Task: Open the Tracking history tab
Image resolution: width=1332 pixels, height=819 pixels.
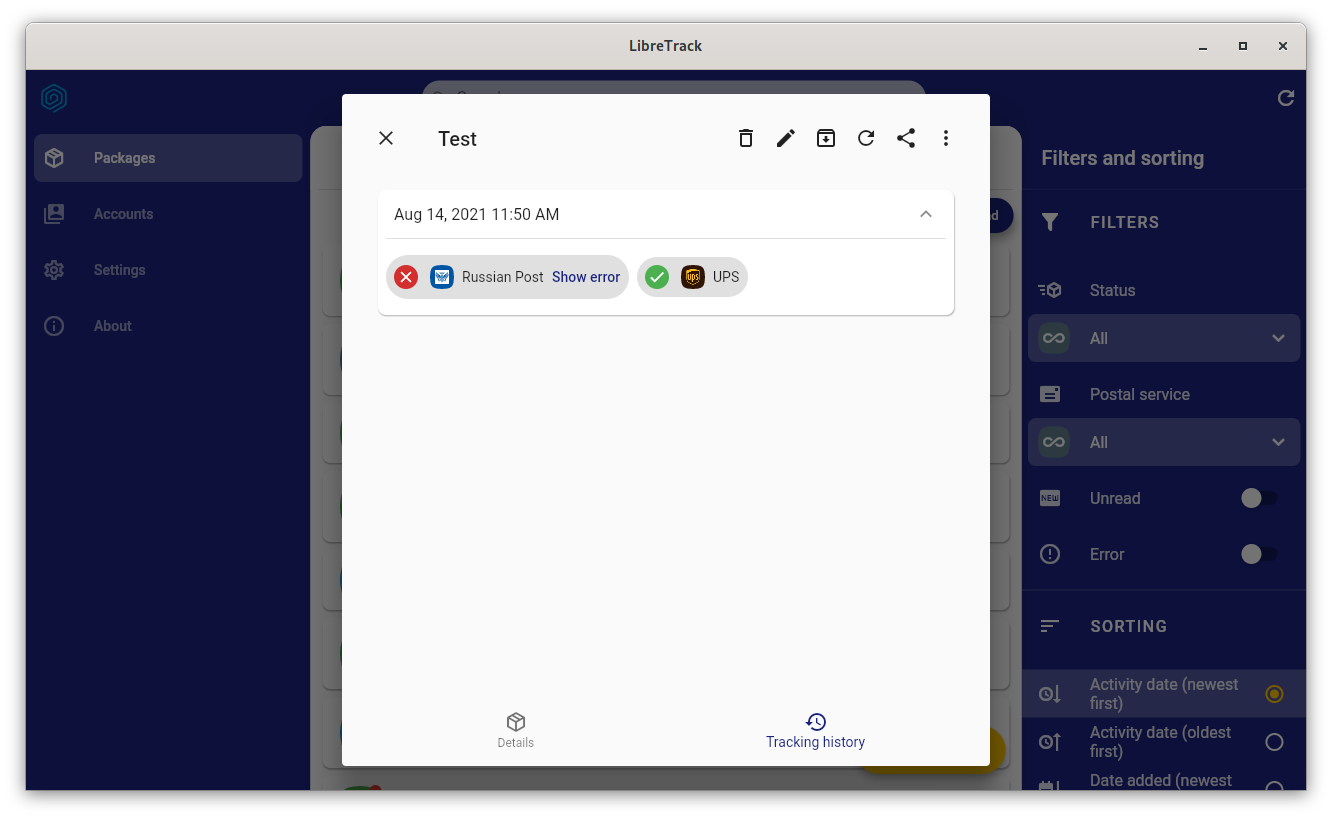Action: (x=816, y=731)
